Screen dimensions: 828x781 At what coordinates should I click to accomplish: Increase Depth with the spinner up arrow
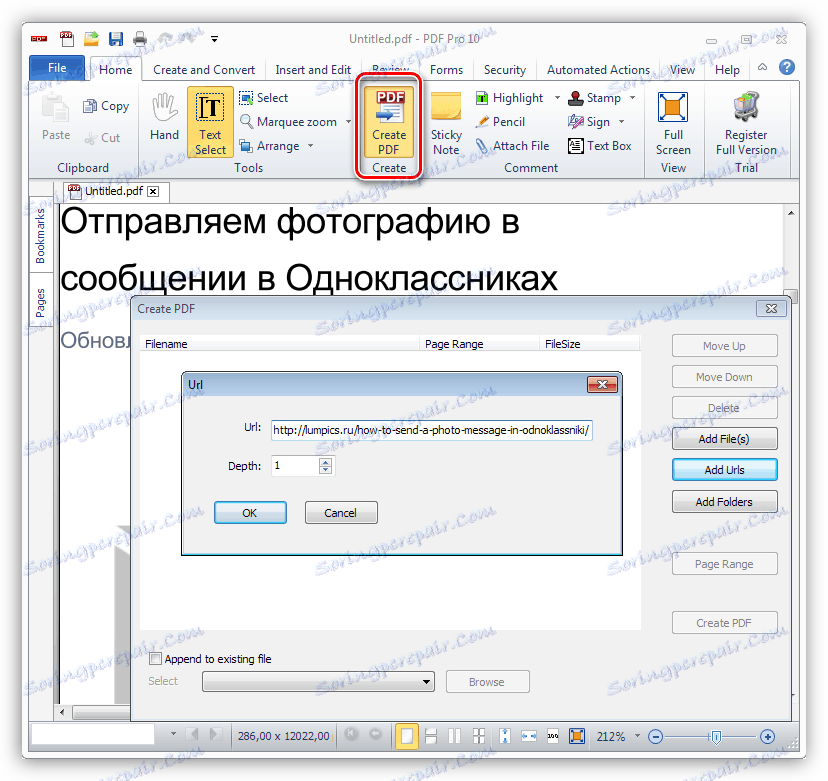click(325, 462)
